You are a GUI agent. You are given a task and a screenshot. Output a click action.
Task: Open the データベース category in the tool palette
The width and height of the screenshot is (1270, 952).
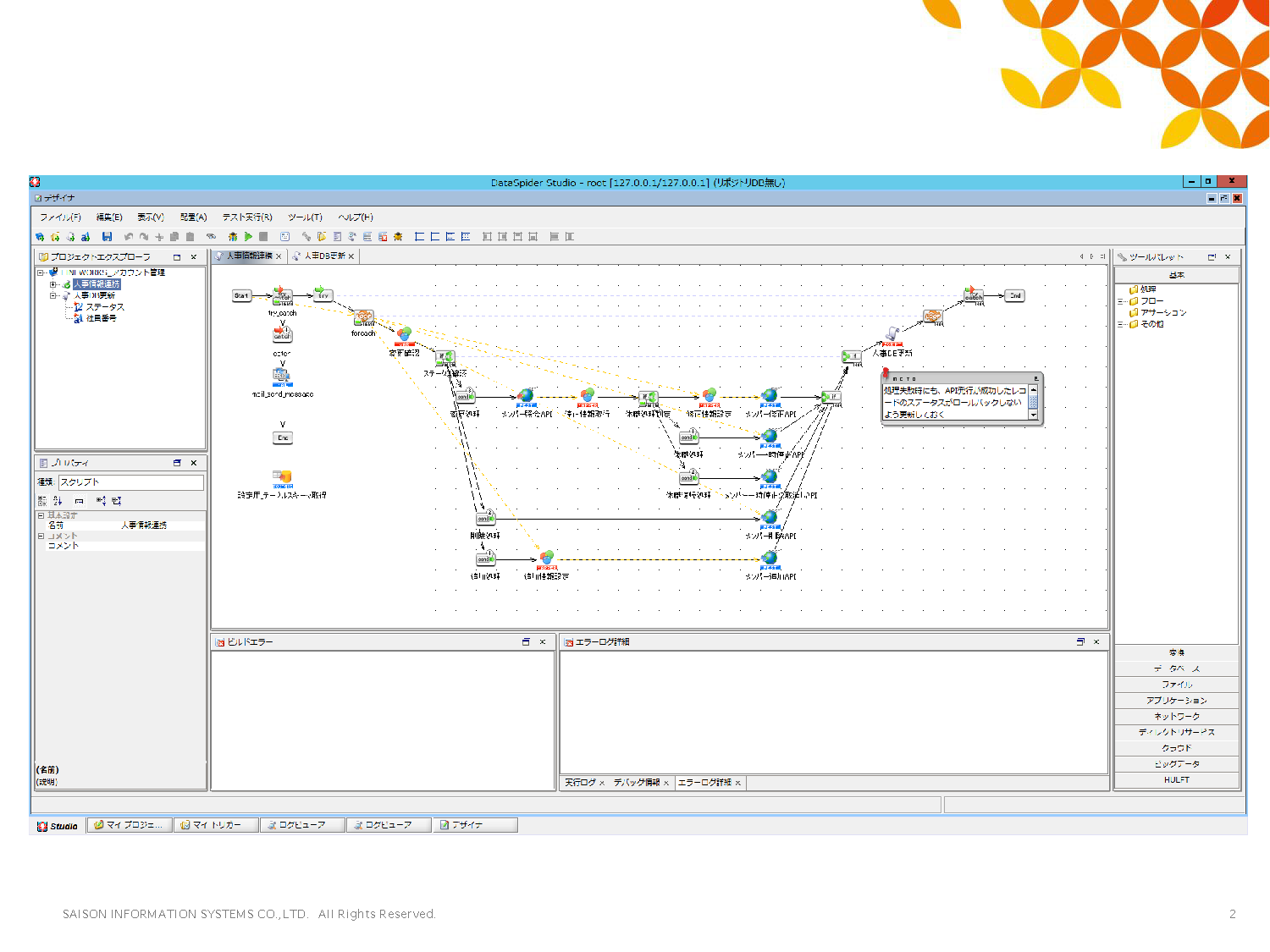1177,668
